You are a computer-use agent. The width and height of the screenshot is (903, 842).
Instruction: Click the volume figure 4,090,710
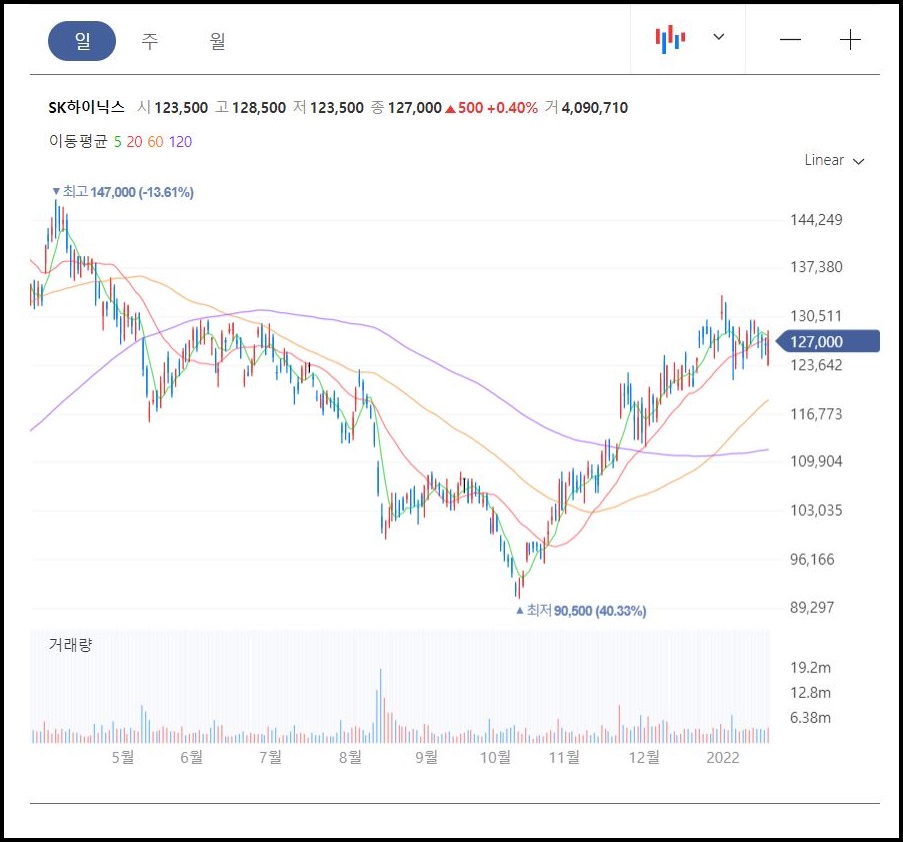tap(594, 108)
